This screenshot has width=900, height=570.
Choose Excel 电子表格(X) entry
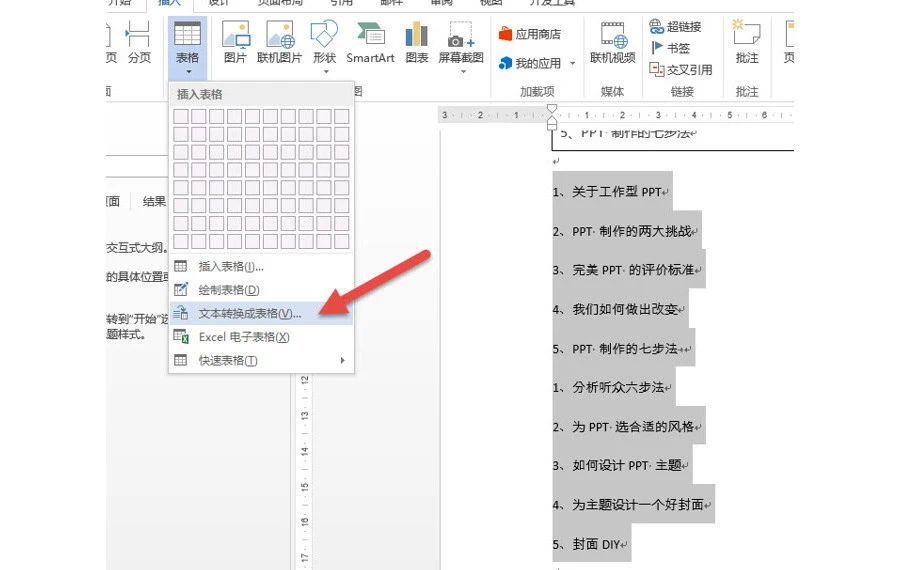pyautogui.click(x=261, y=337)
